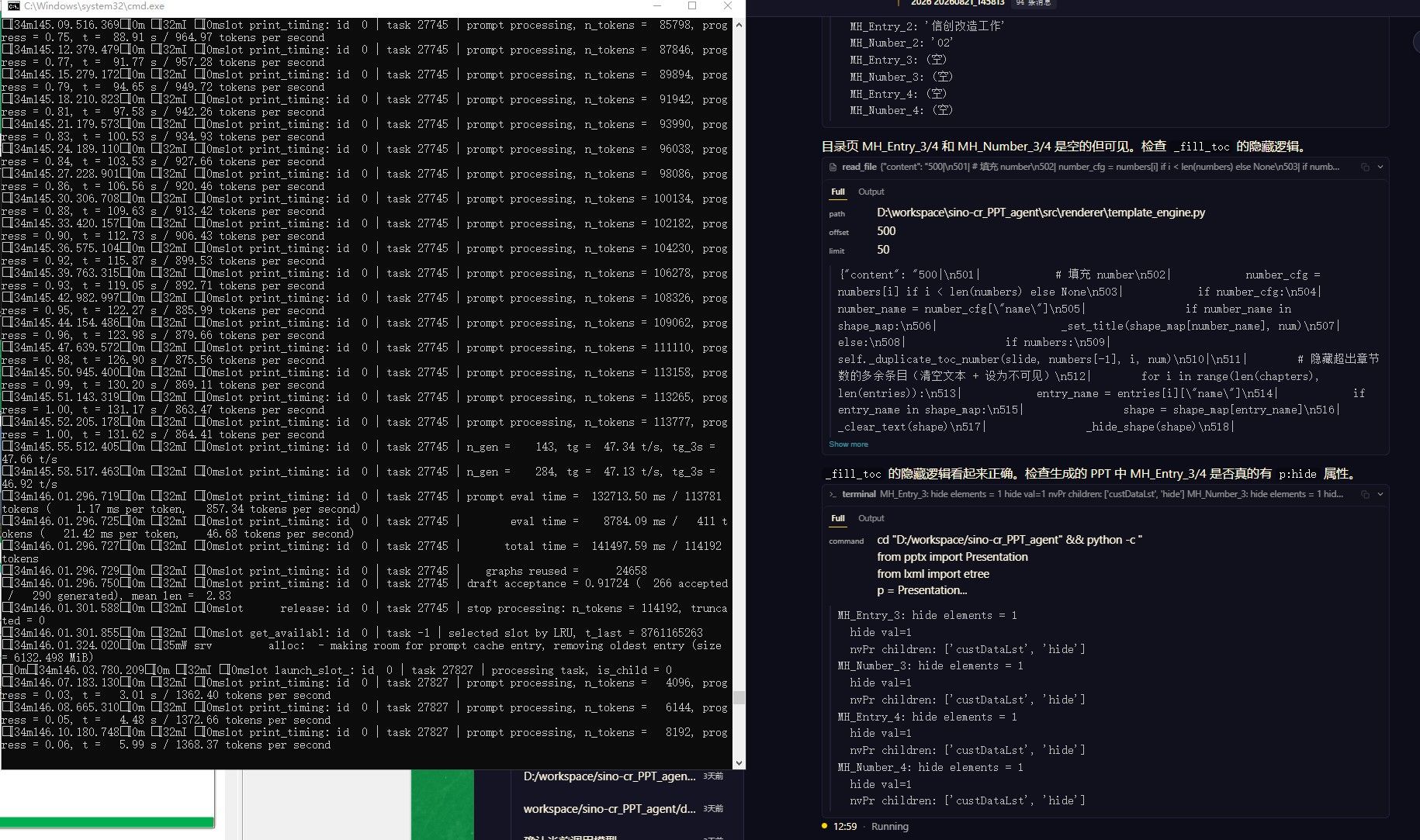Click the line 'MH_Number_4: hide elements = 1'

[930, 767]
